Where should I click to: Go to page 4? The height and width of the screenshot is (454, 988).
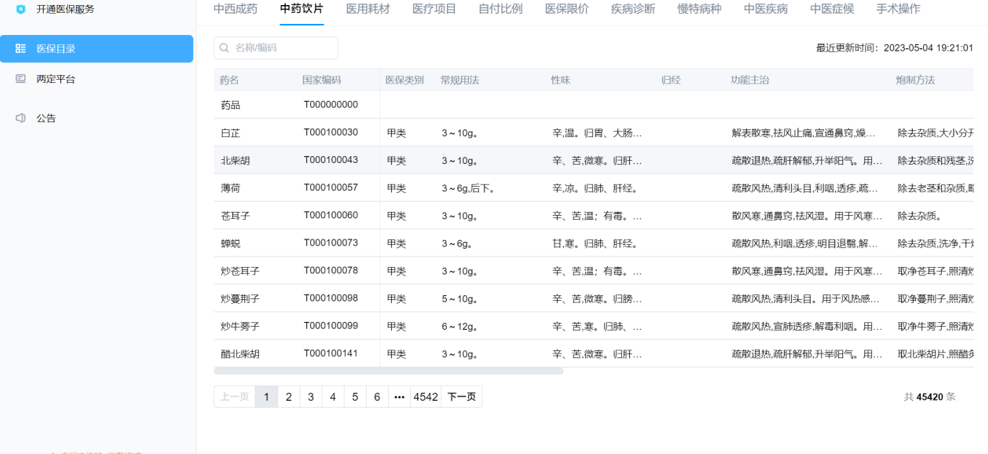click(x=333, y=397)
